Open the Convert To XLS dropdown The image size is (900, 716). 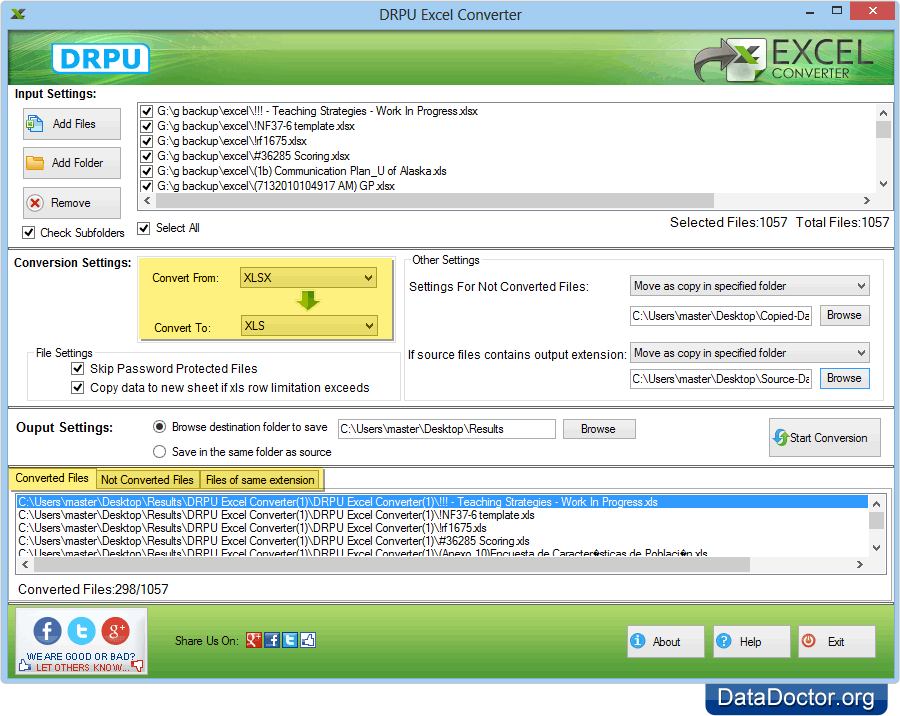308,326
